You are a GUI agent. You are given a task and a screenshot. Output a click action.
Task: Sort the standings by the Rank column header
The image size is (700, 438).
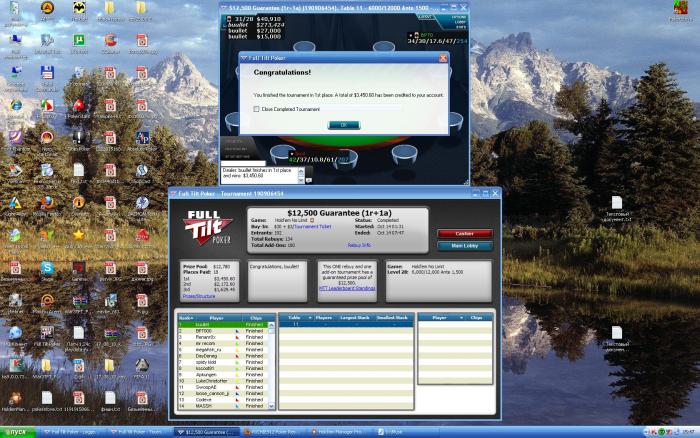click(186, 318)
